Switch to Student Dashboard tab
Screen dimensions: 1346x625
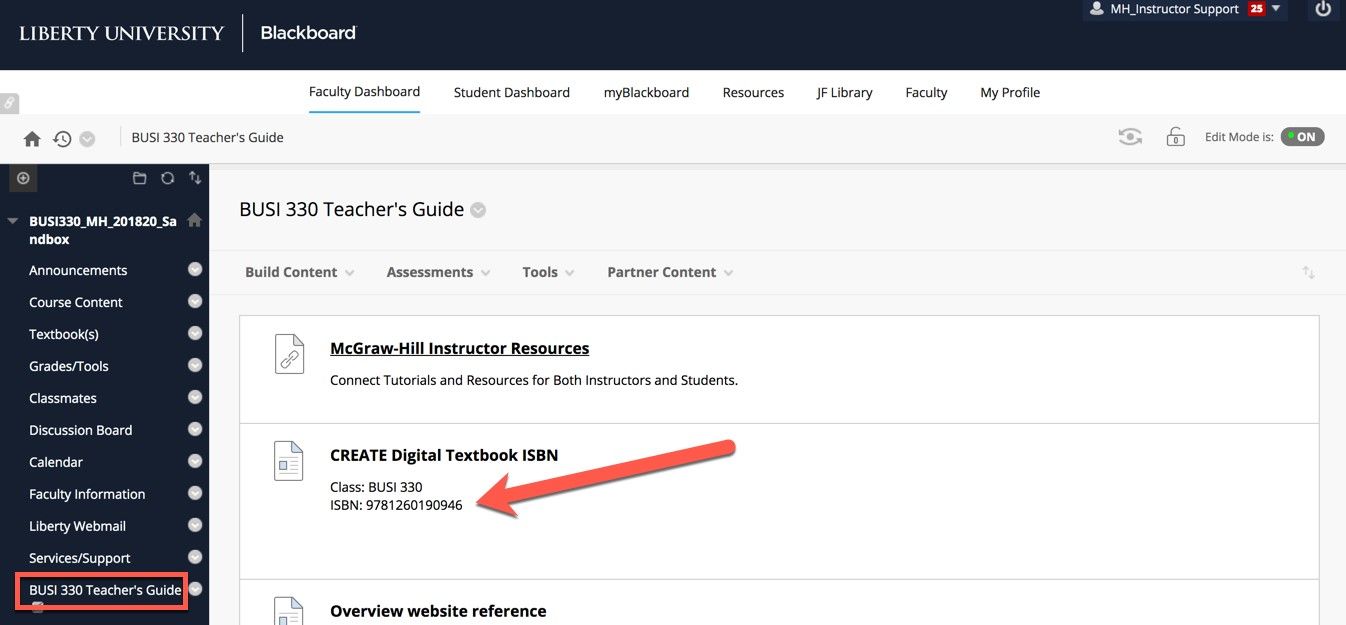pyautogui.click(x=512, y=92)
